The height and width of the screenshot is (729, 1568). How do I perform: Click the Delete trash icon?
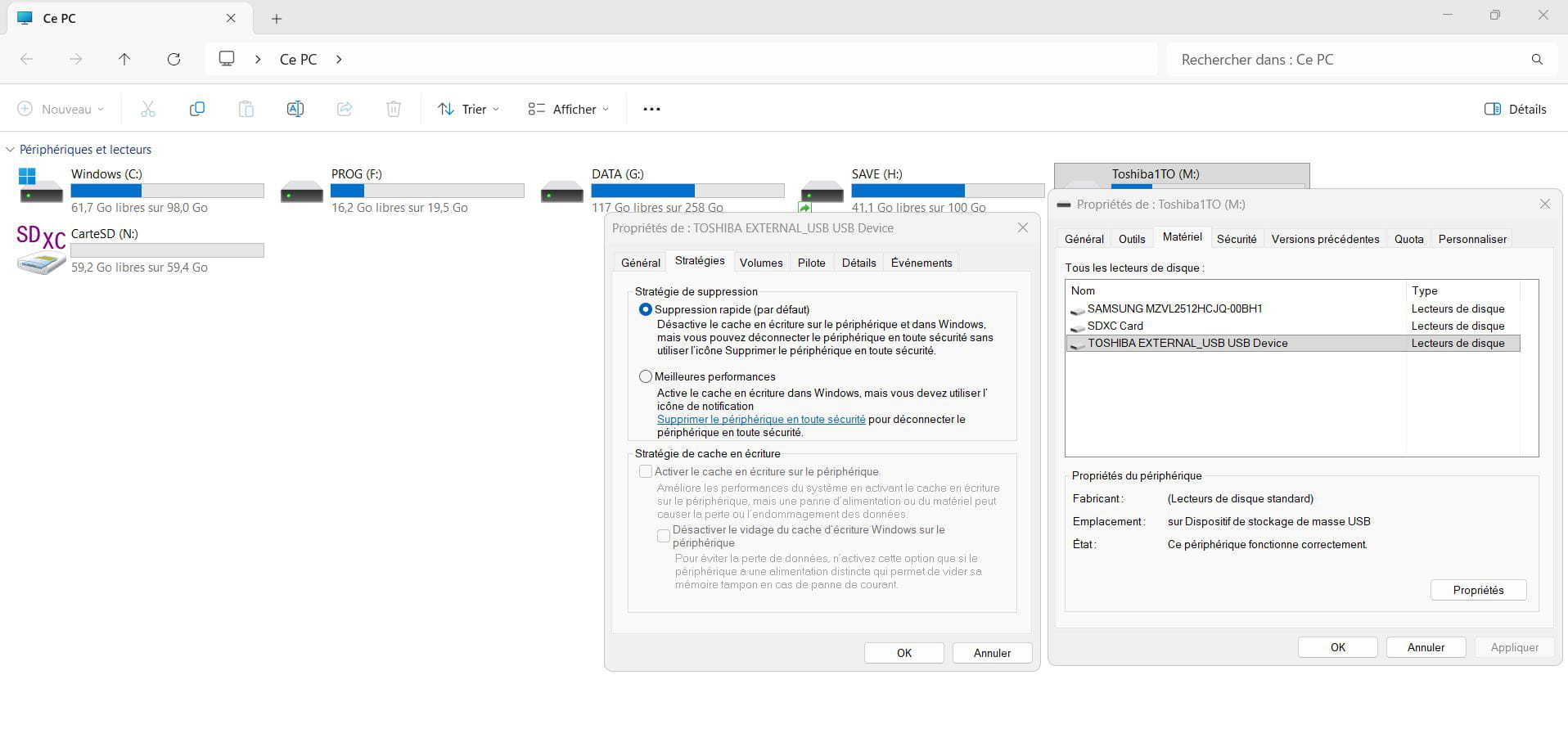[394, 109]
